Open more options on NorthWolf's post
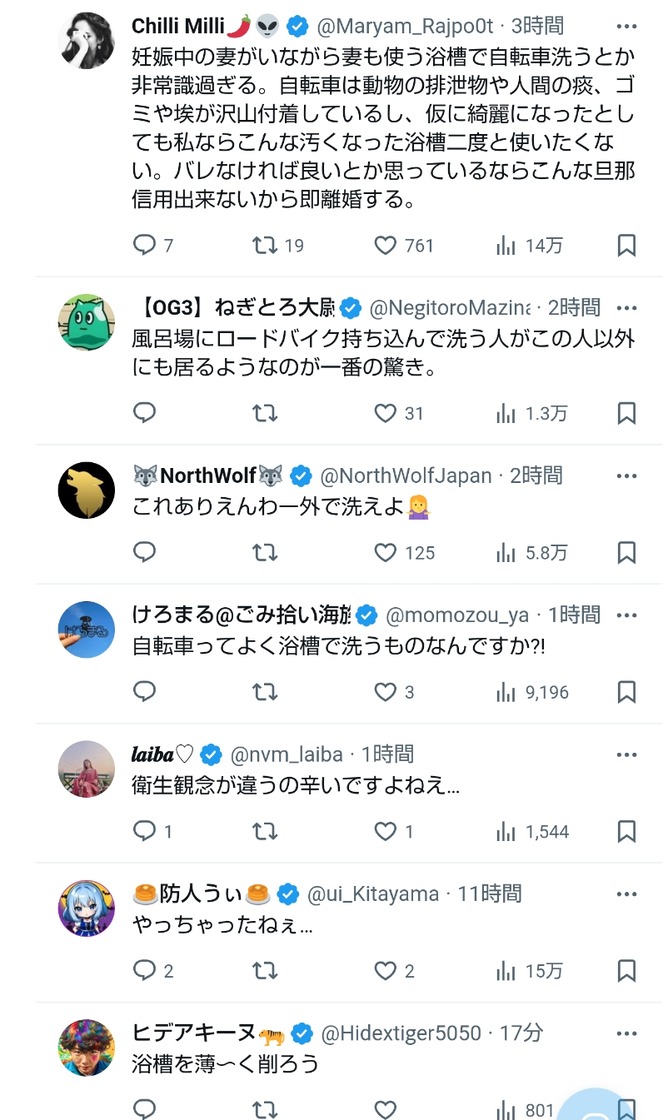Screen dimensions: 668x1120 [626, 475]
